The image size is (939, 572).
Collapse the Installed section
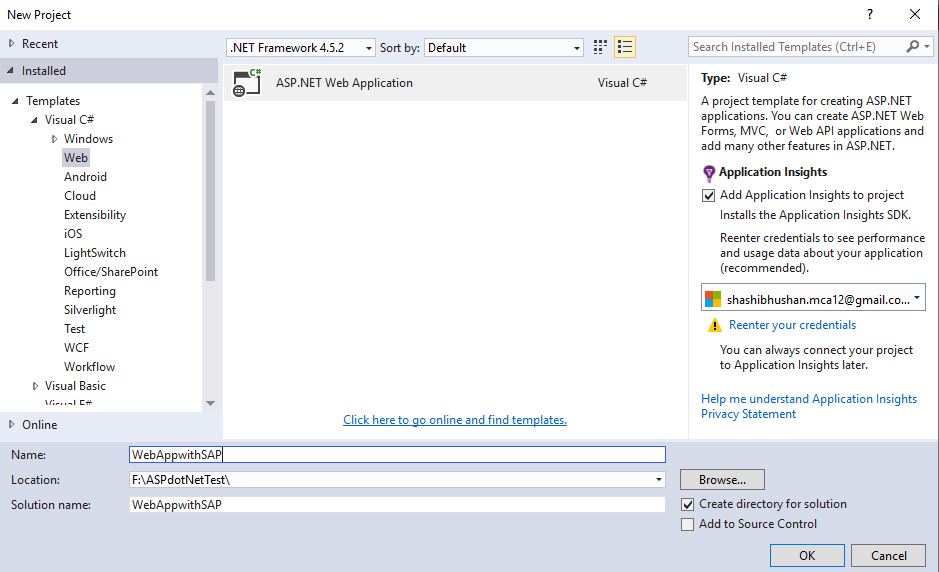(10, 71)
